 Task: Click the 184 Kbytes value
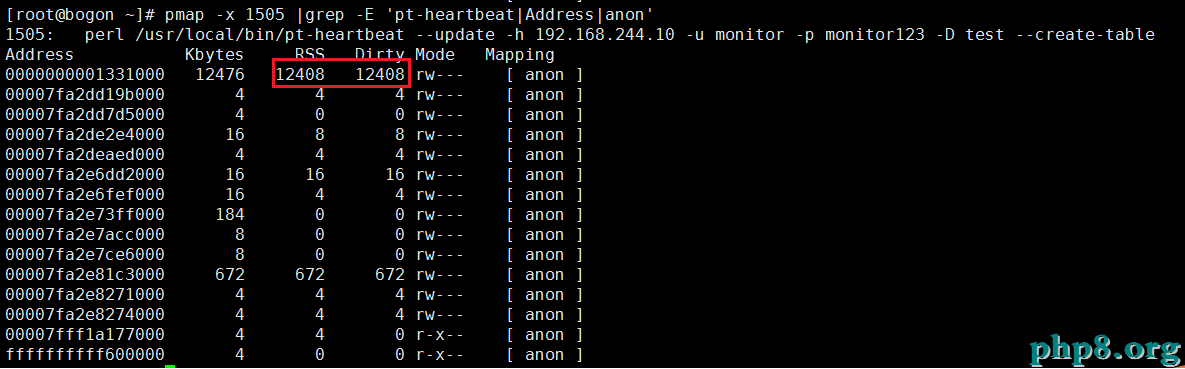point(229,215)
